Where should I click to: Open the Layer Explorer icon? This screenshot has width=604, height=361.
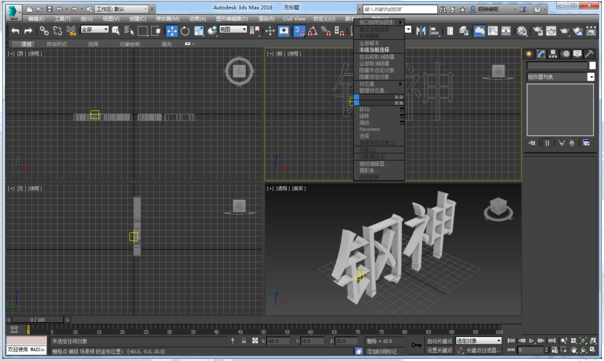click(464, 31)
